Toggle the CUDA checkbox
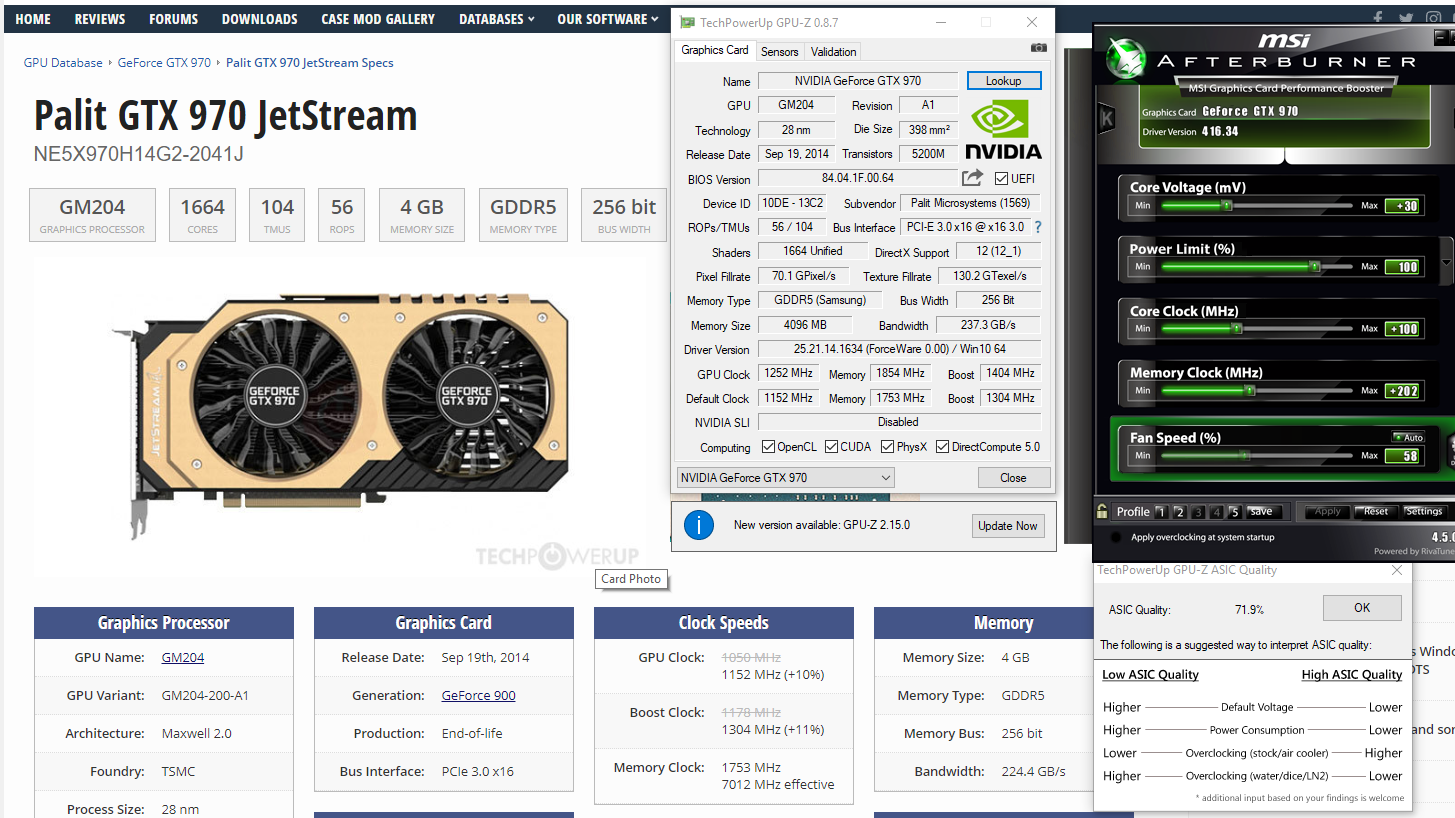Image resolution: width=1455 pixels, height=818 pixels. coord(830,447)
